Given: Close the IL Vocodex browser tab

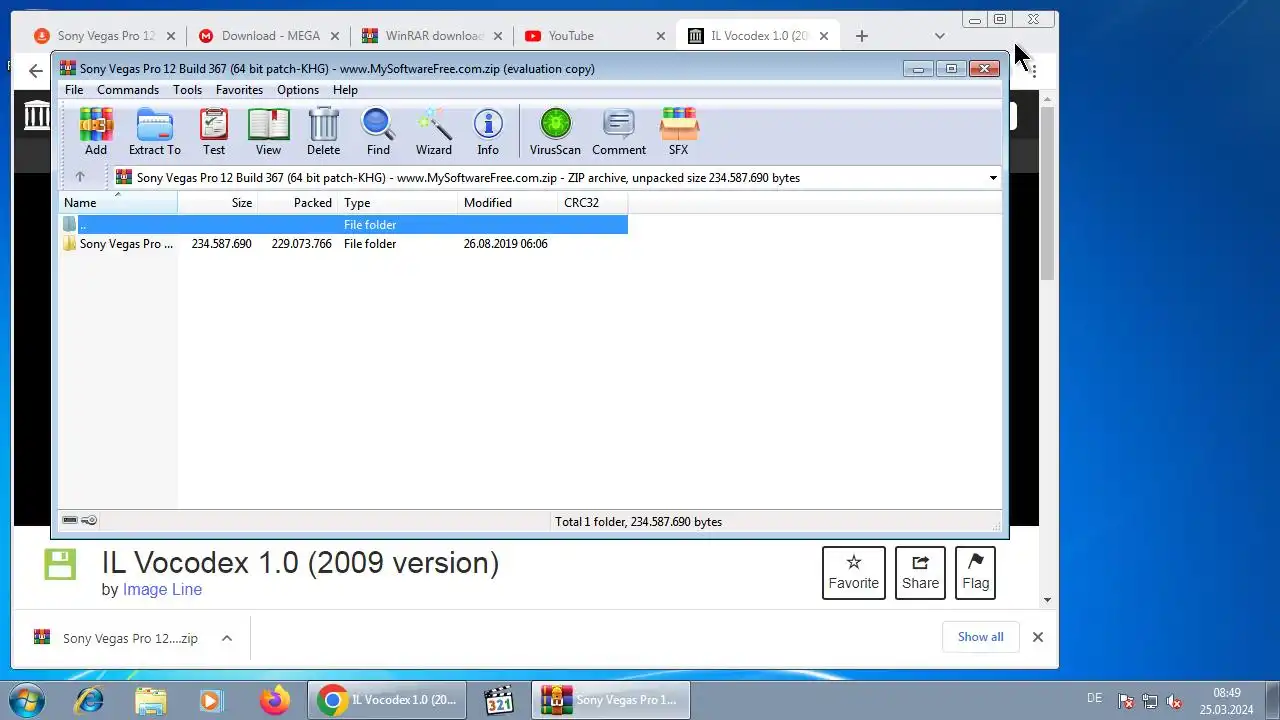Looking at the screenshot, I should click(x=824, y=36).
